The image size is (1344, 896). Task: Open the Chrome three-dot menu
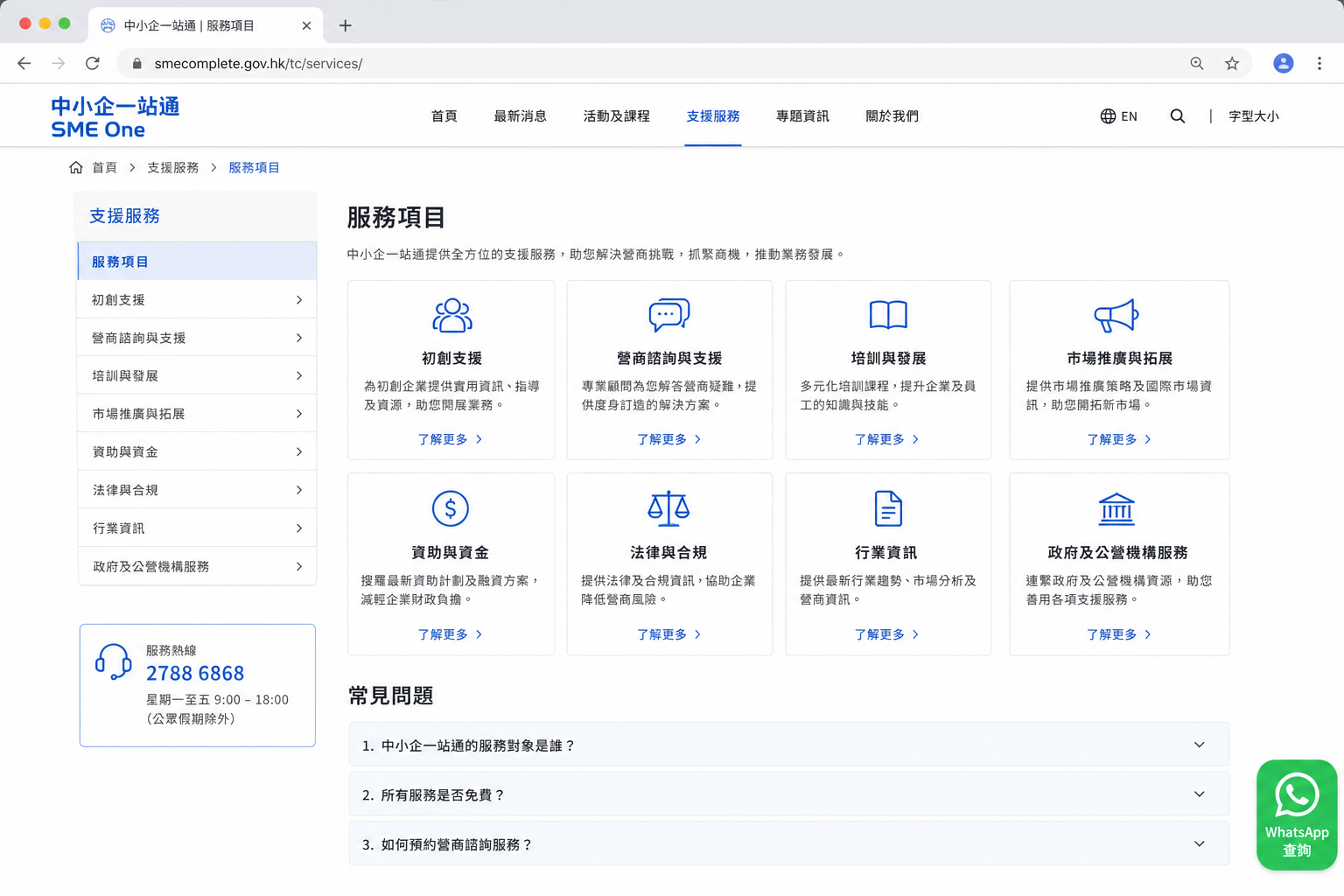[x=1319, y=63]
